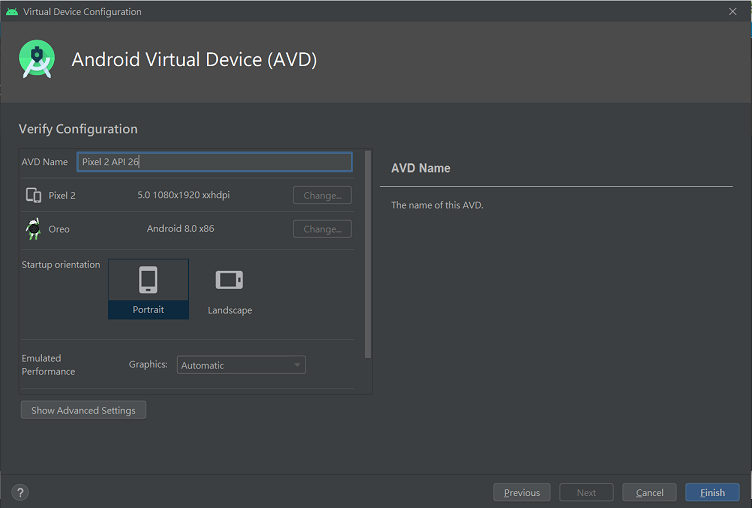Click the 'Graphics:' label
752x508 pixels.
point(148,364)
